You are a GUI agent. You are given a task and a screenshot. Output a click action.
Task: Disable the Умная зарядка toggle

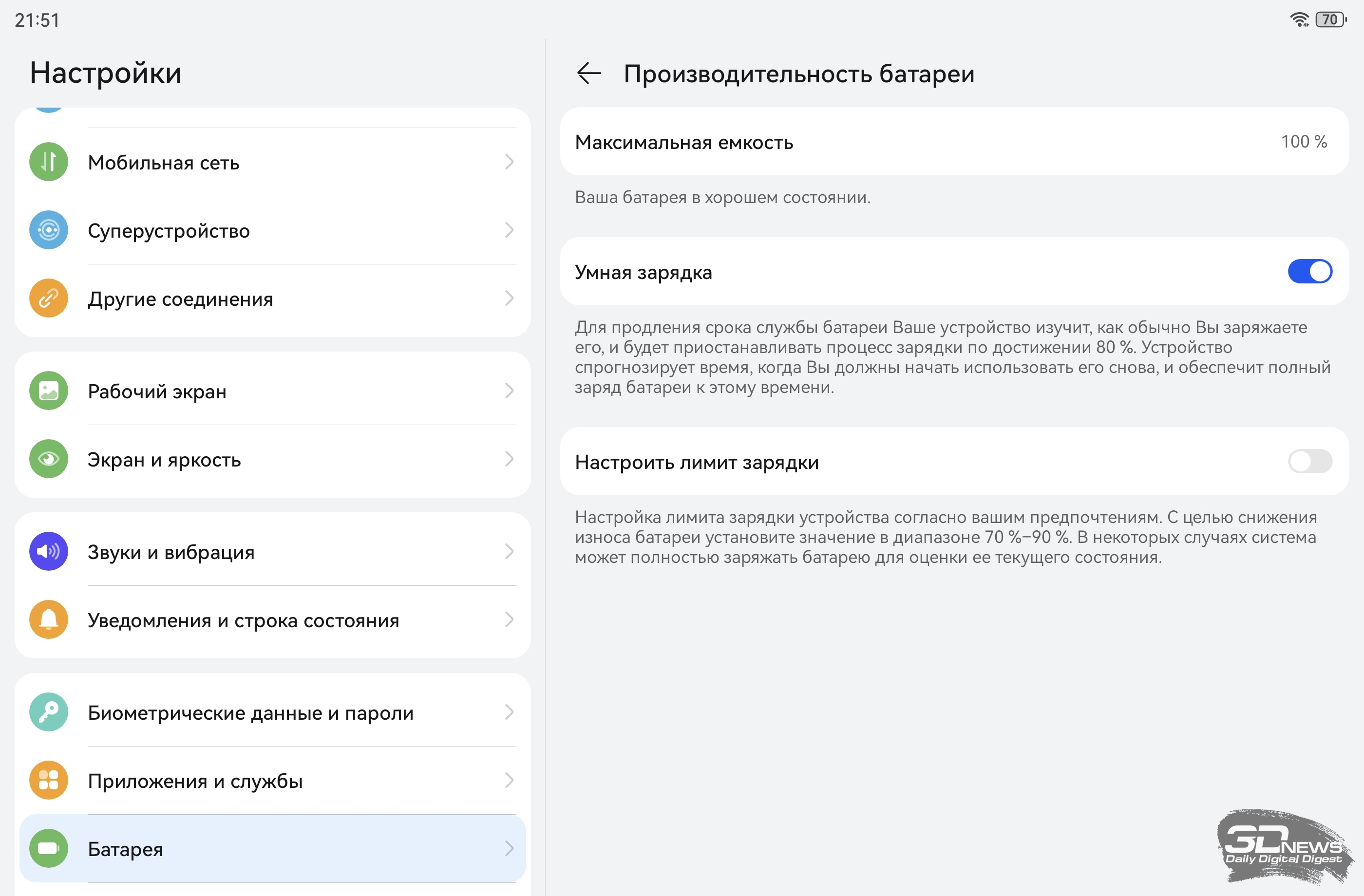pos(1309,272)
